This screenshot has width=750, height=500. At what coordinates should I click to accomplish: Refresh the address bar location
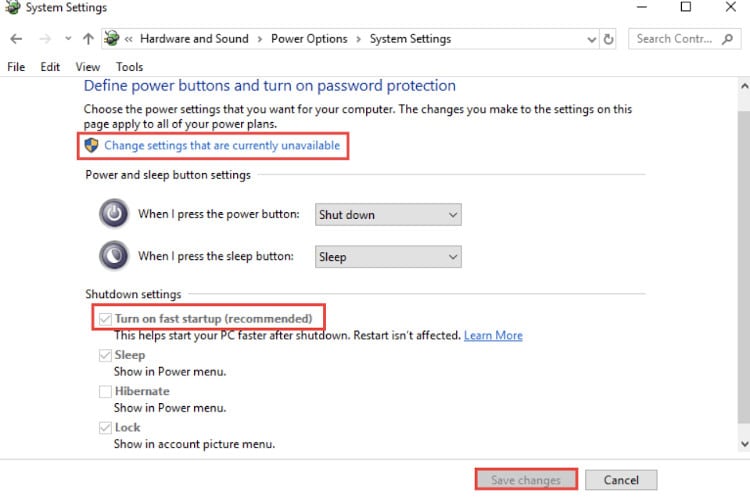coord(608,39)
